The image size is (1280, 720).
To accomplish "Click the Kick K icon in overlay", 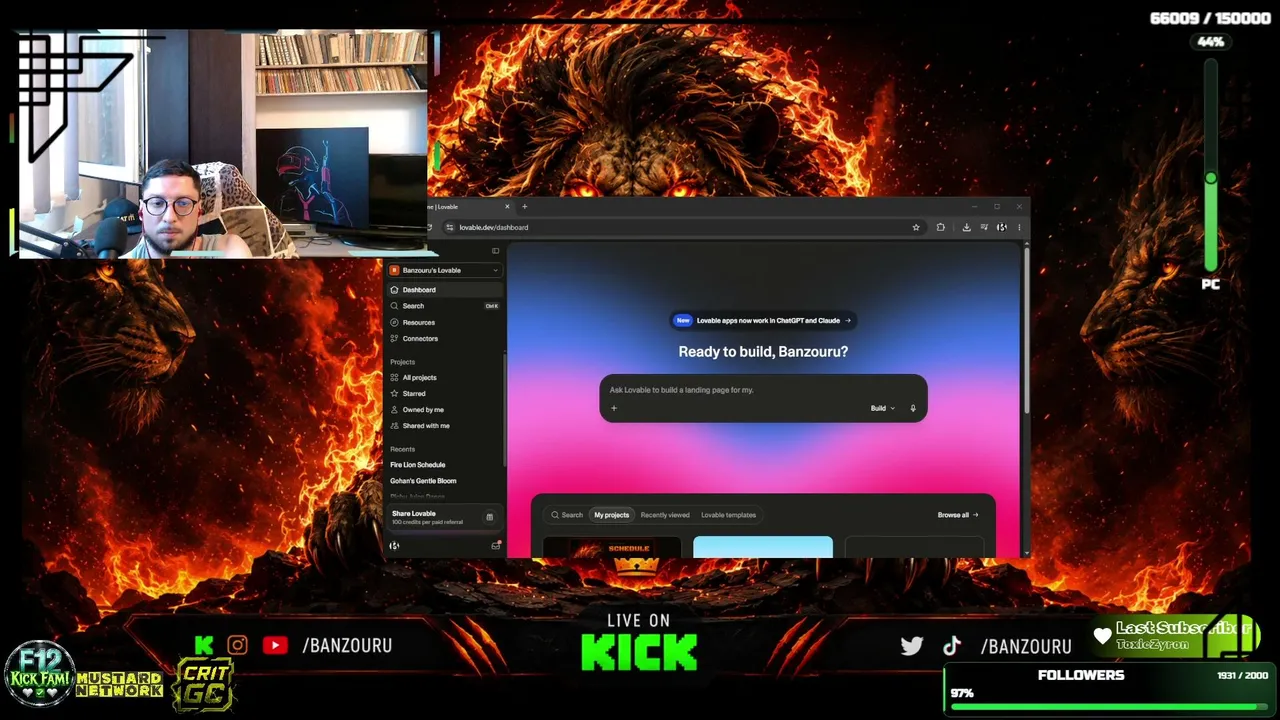I will (x=204, y=646).
